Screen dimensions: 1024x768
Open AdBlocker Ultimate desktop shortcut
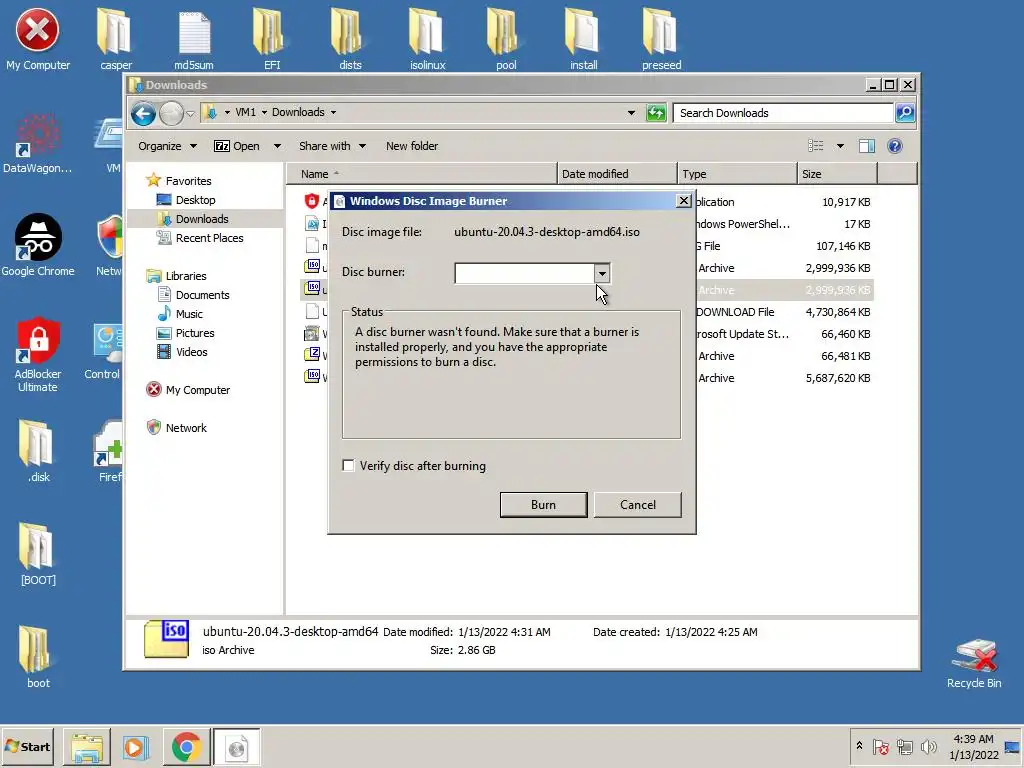coord(37,355)
